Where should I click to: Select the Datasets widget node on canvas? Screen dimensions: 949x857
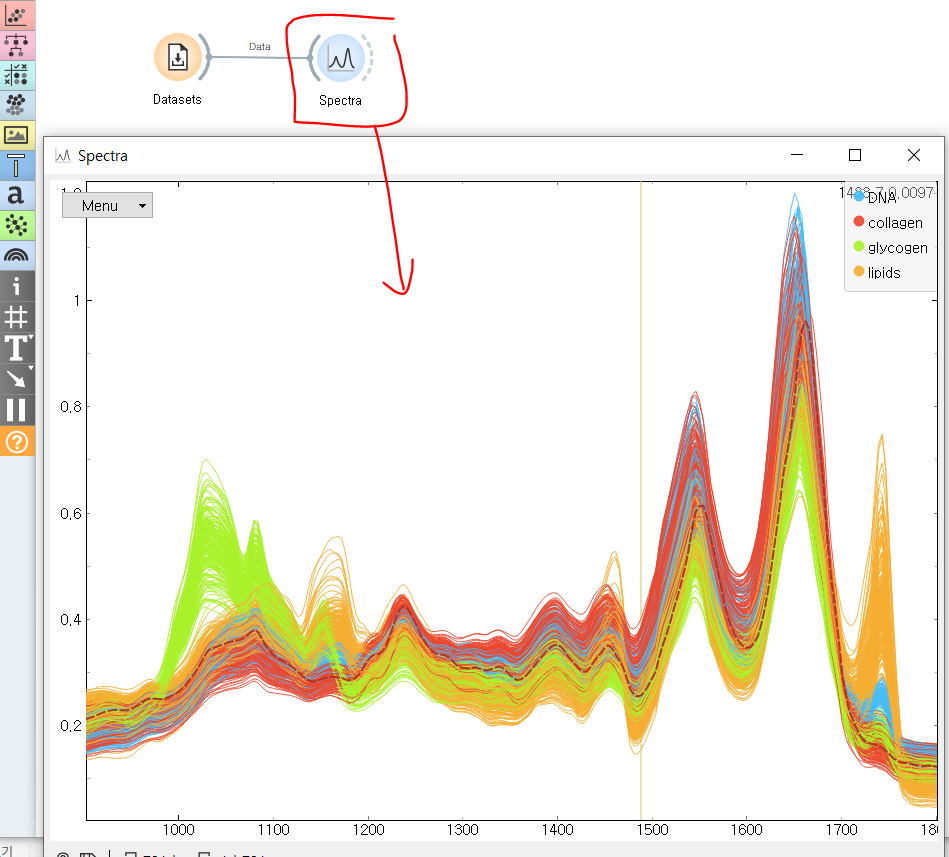[x=177, y=57]
